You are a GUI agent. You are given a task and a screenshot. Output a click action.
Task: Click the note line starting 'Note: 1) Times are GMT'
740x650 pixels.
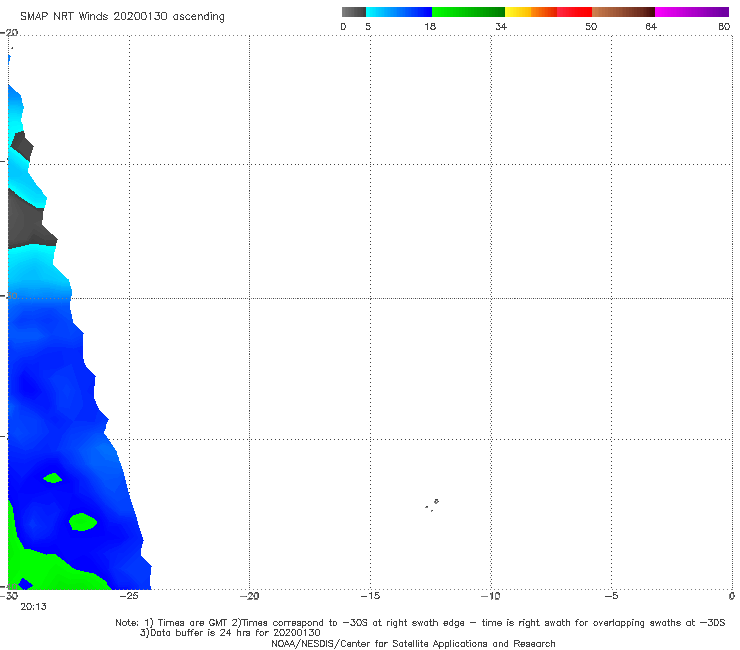tap(420, 623)
